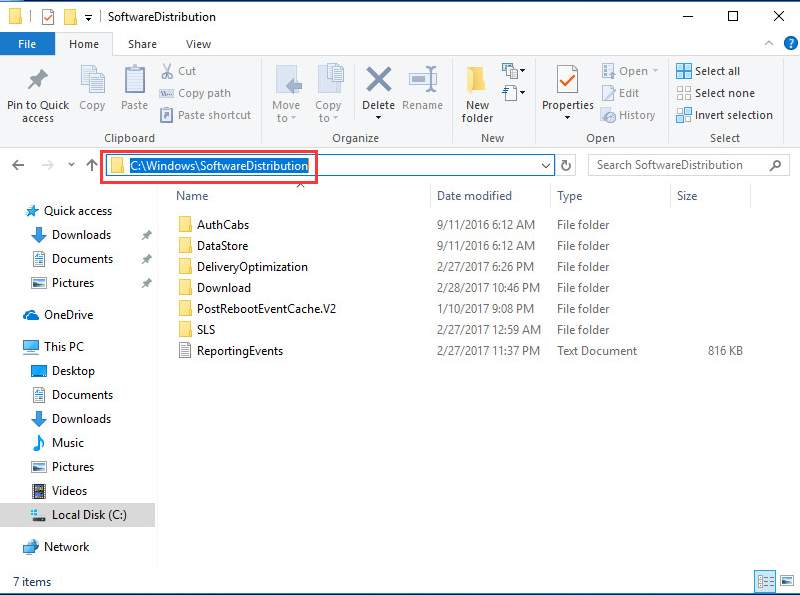Open the New item dropdown icon

(x=513, y=70)
